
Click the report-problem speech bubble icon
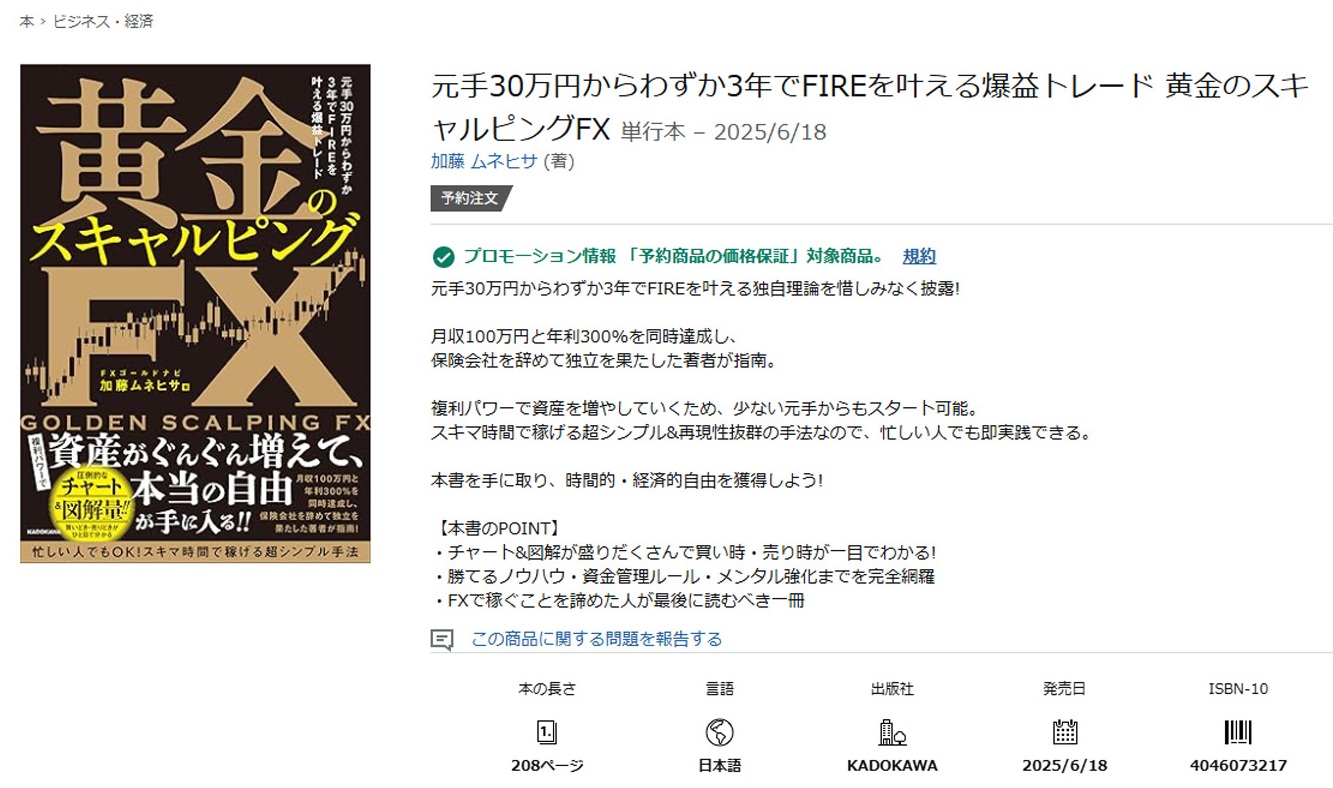point(442,639)
